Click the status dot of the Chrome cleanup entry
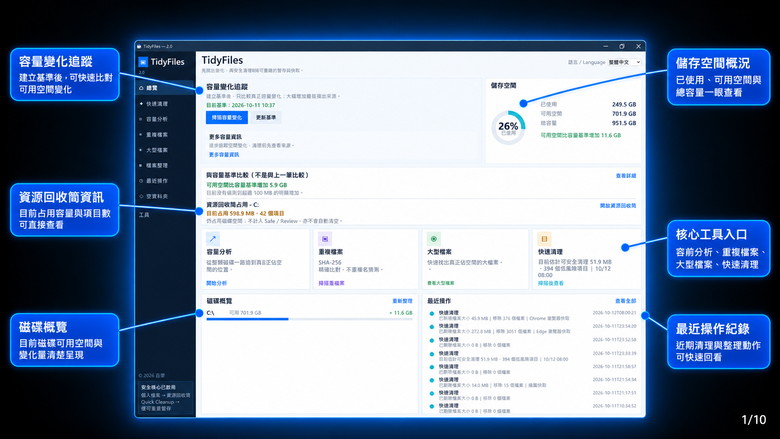The width and height of the screenshot is (780, 439). pyautogui.click(x=432, y=314)
